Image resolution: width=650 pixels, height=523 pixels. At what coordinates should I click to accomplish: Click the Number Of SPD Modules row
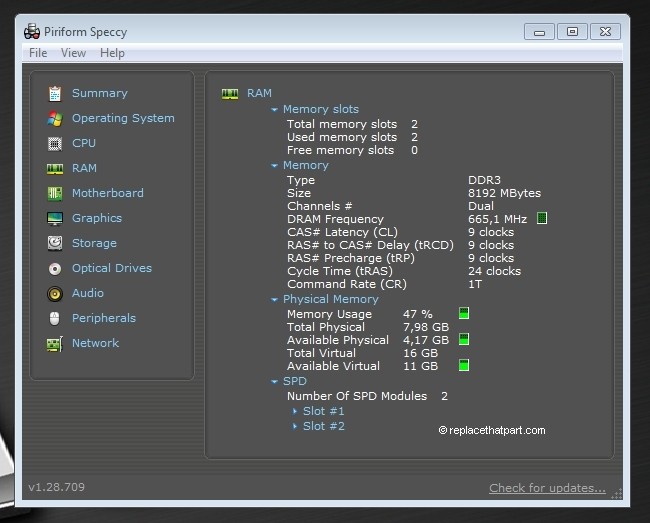(367, 396)
